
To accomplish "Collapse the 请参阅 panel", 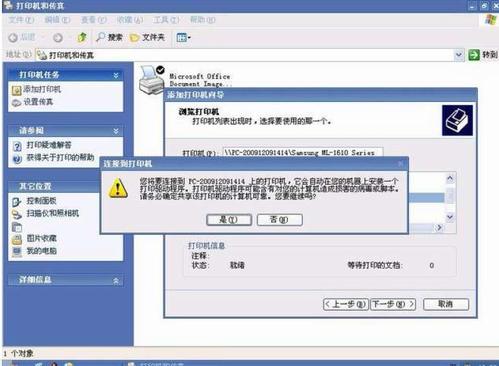I will coord(116,131).
